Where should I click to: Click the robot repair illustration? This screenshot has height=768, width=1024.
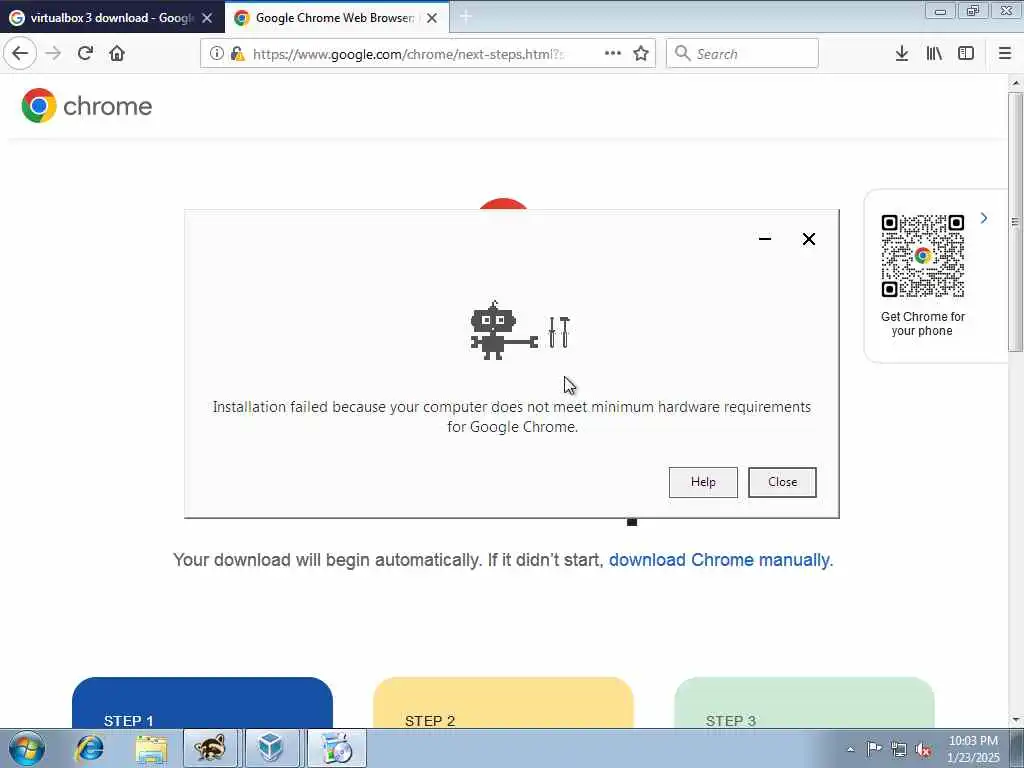[x=520, y=330]
